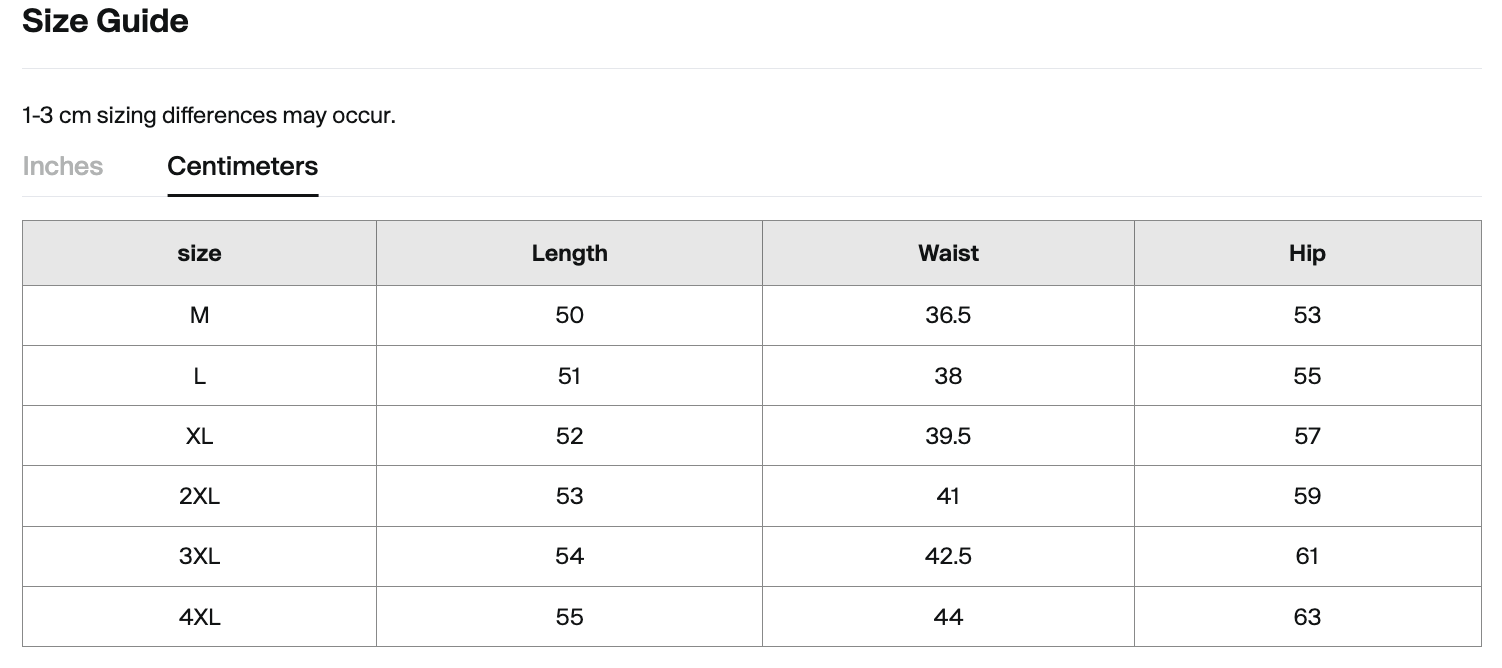Click the Hip column header
Screen dimensions: 1502x668
tap(1307, 254)
